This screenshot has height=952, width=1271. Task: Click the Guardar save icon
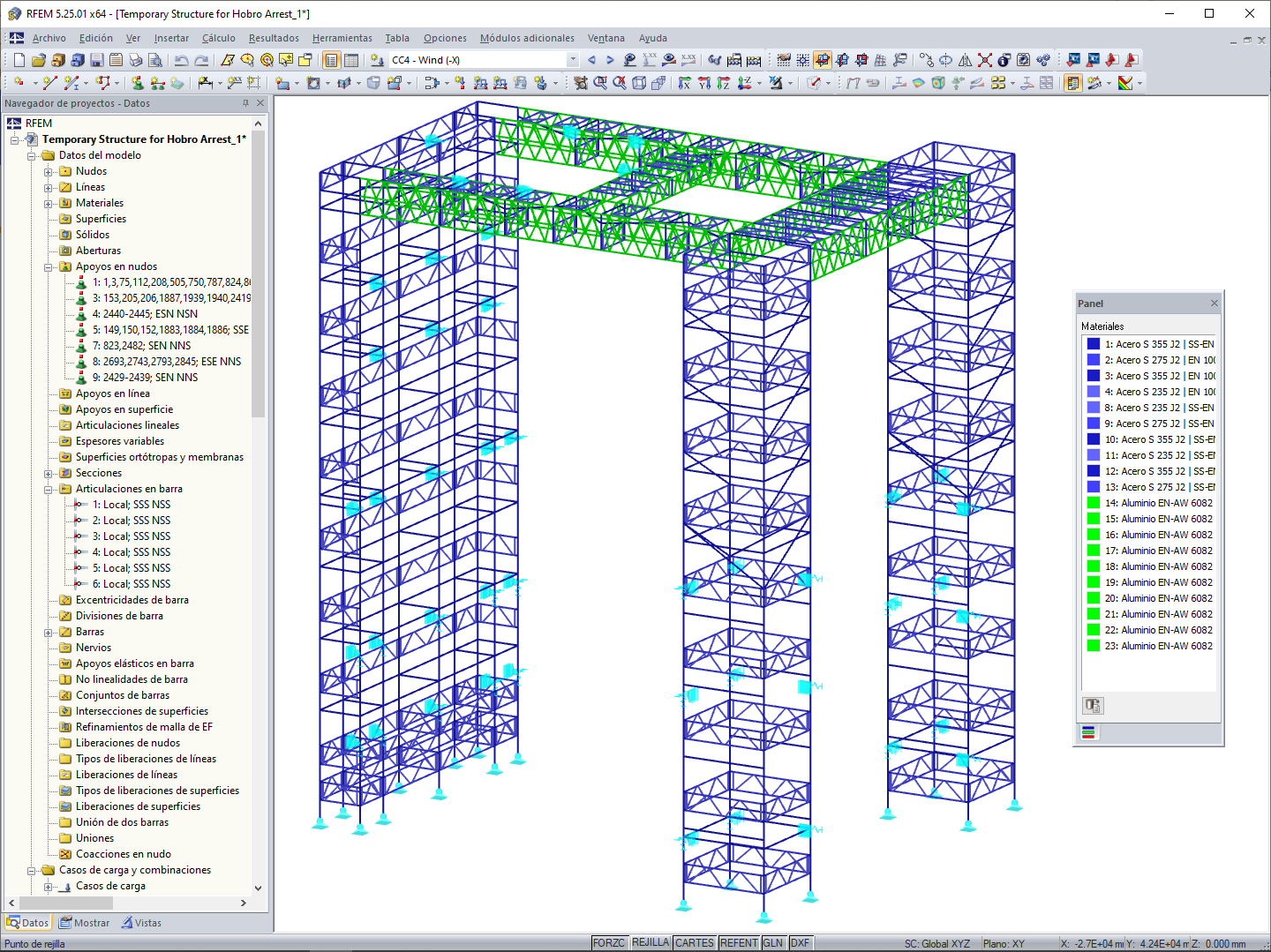tap(96, 60)
